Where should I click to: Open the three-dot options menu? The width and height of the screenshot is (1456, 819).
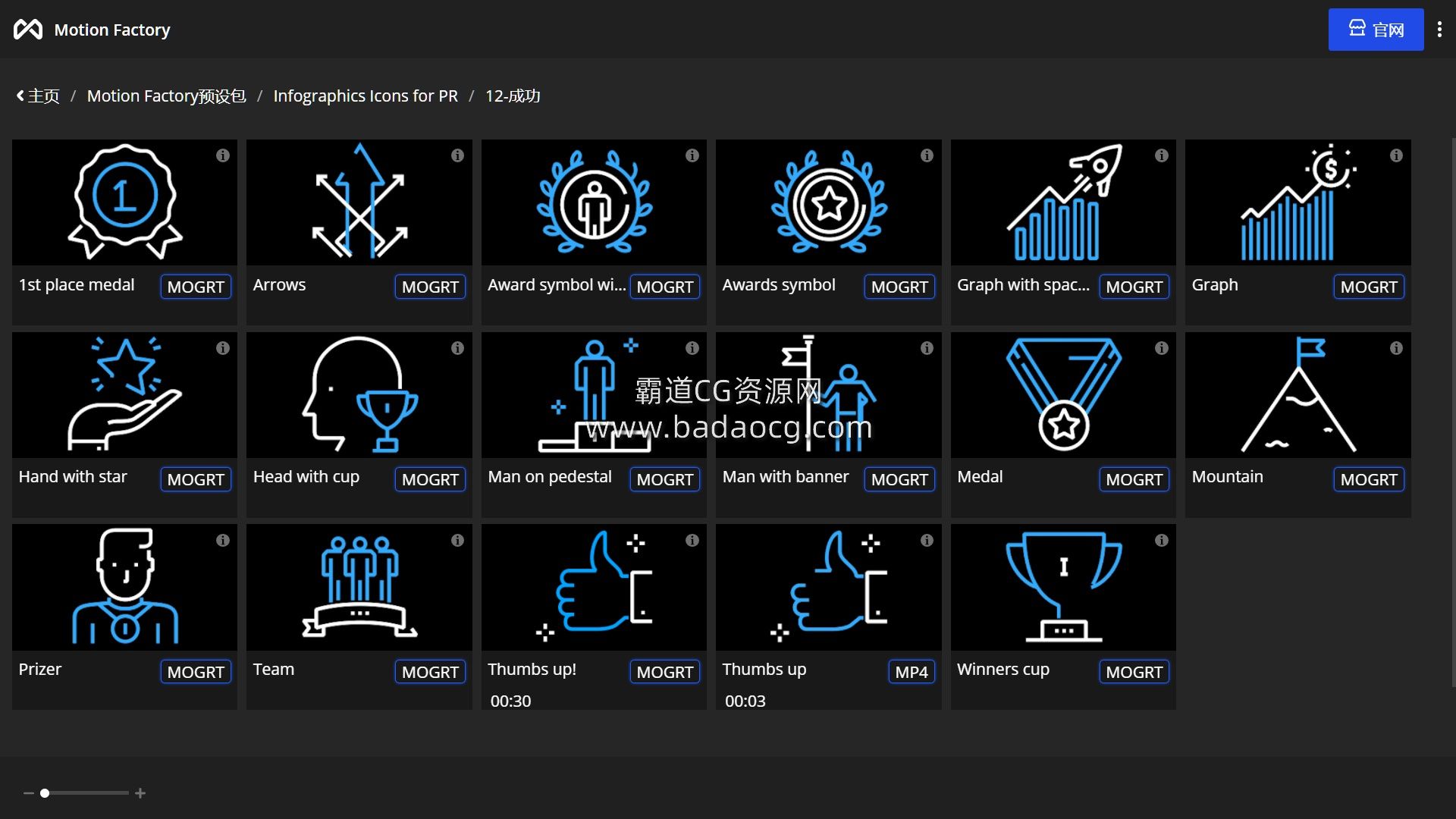click(1439, 30)
